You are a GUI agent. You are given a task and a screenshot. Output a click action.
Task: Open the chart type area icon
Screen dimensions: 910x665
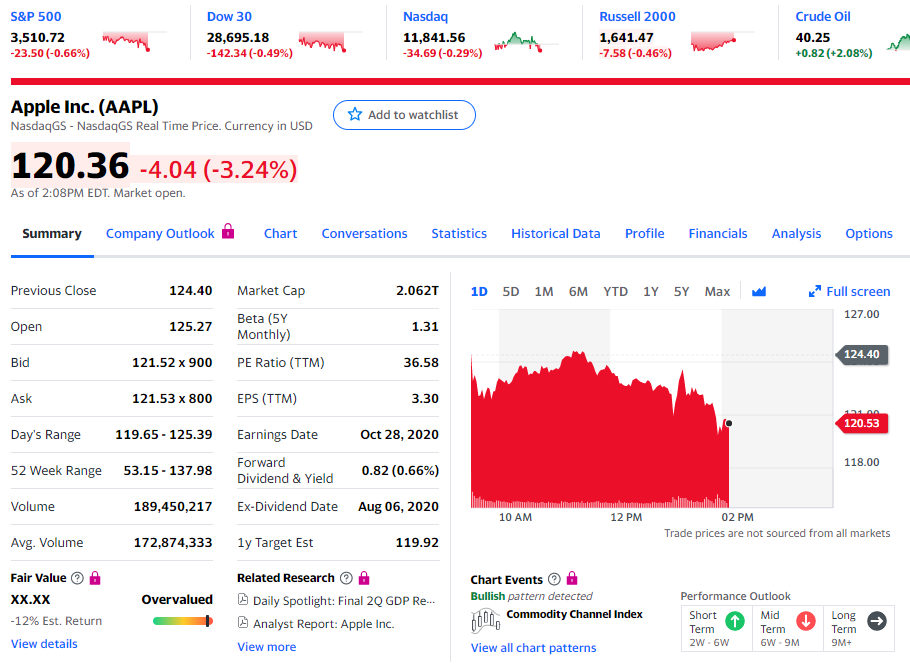point(759,291)
